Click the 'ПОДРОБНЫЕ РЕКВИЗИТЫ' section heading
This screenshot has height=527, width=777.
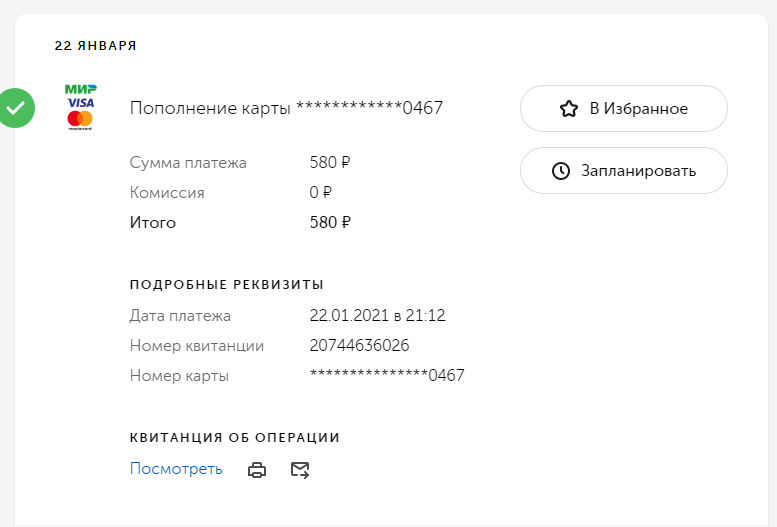click(x=226, y=285)
